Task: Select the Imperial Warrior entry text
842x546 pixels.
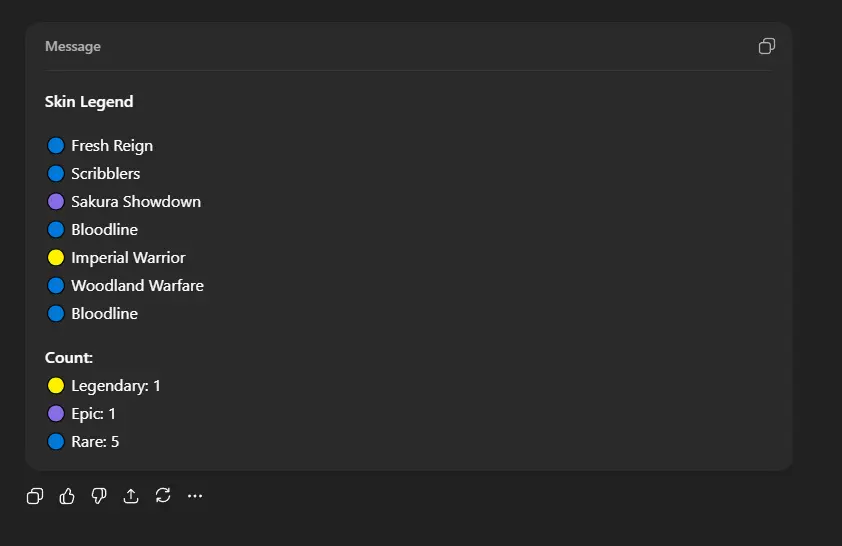Action: click(x=128, y=258)
